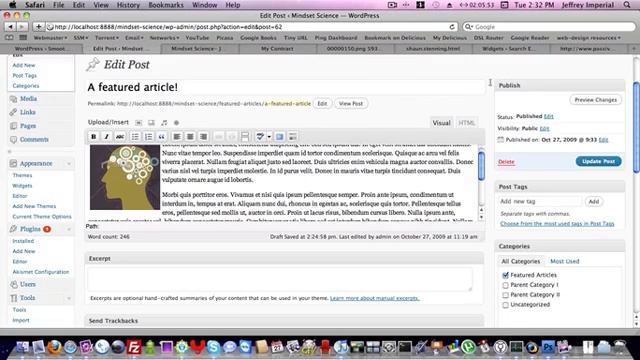Open the Torrent bookmarks folder dropdown
Screen dimensions: 640x360
pos(107,38)
